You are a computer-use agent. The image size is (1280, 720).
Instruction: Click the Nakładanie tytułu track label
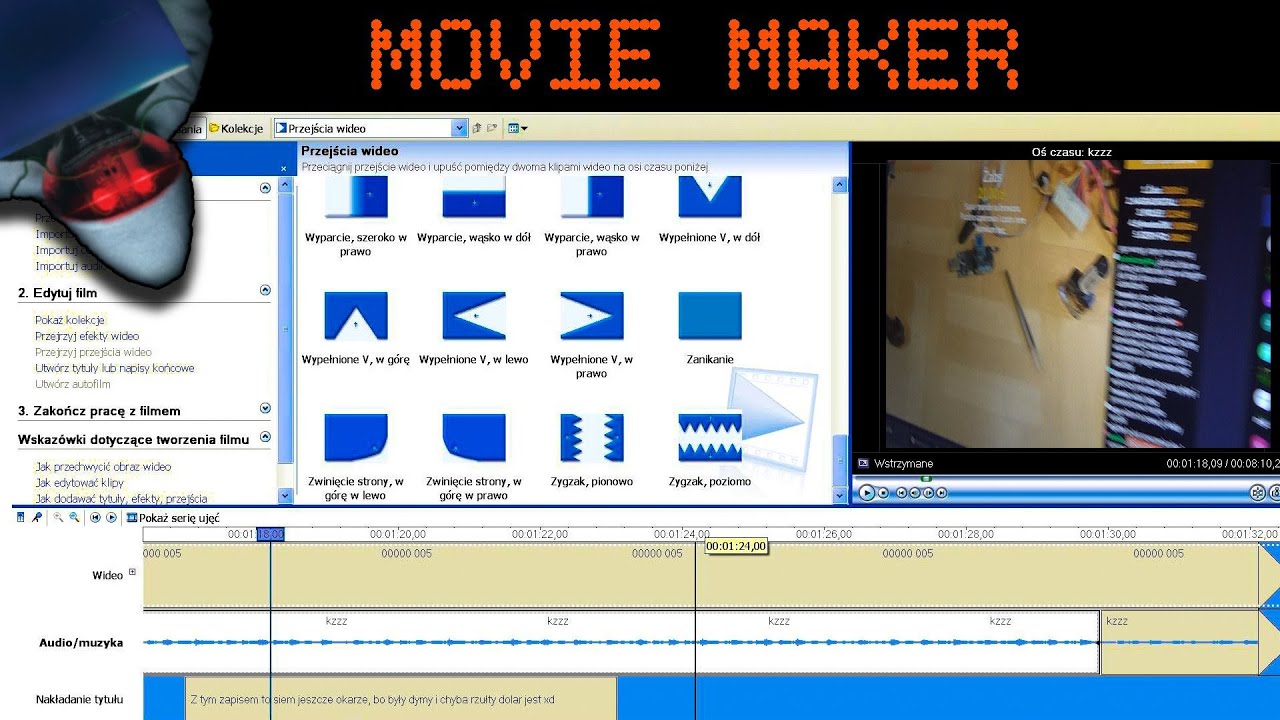point(79,699)
